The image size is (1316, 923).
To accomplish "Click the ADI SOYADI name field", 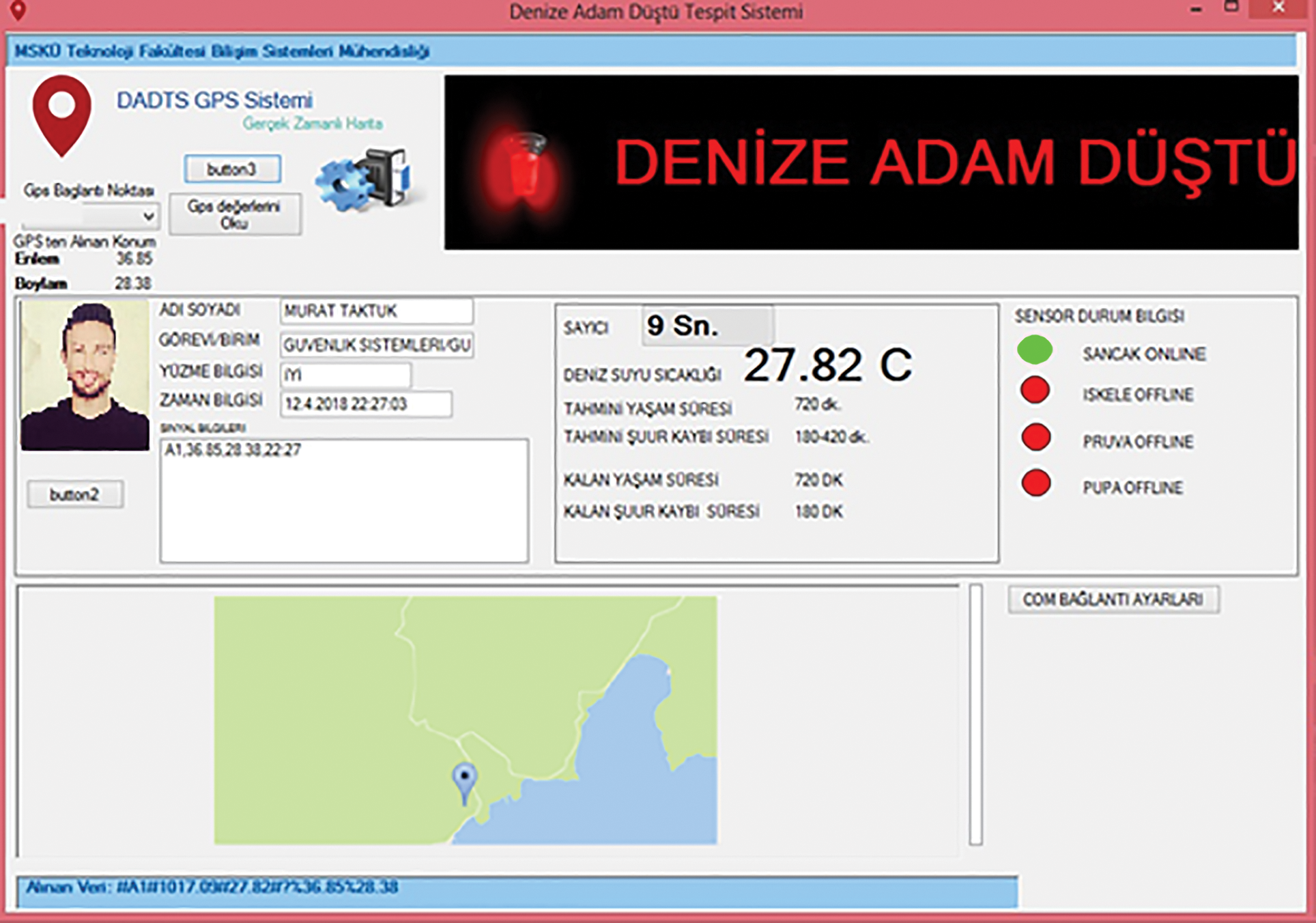I will [x=375, y=311].
